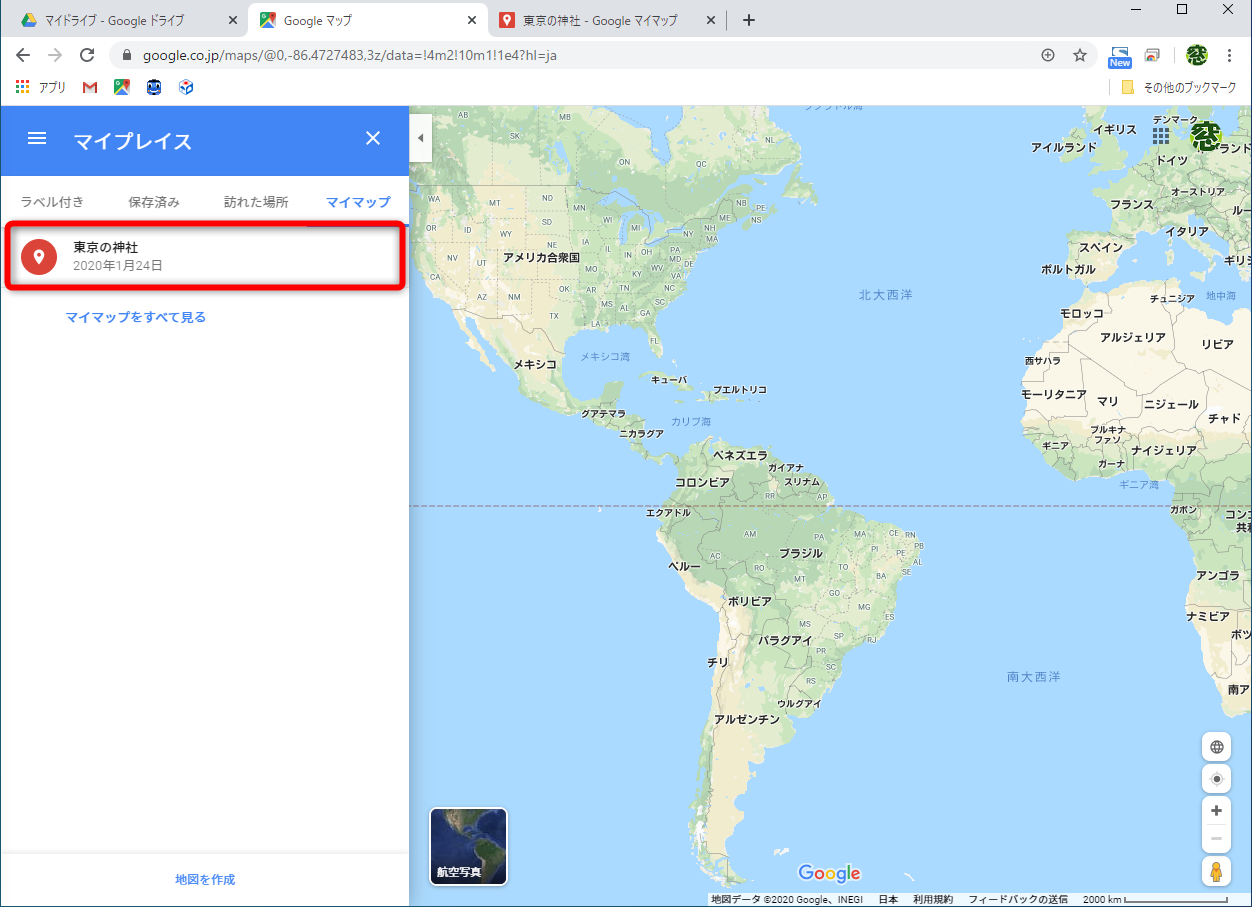This screenshot has width=1252, height=907.
Task: Click the アルジェリア label on map
Action: click(x=1133, y=338)
